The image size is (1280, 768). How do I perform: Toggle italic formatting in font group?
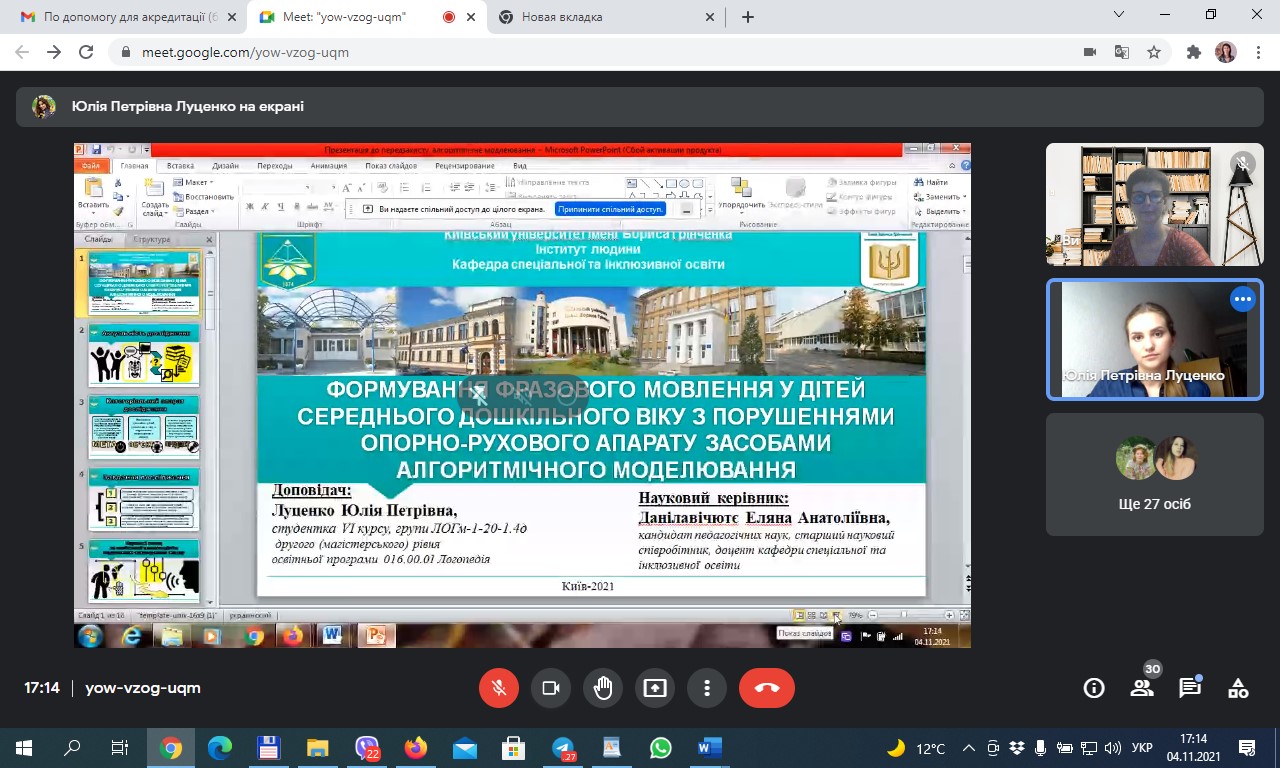[x=264, y=205]
